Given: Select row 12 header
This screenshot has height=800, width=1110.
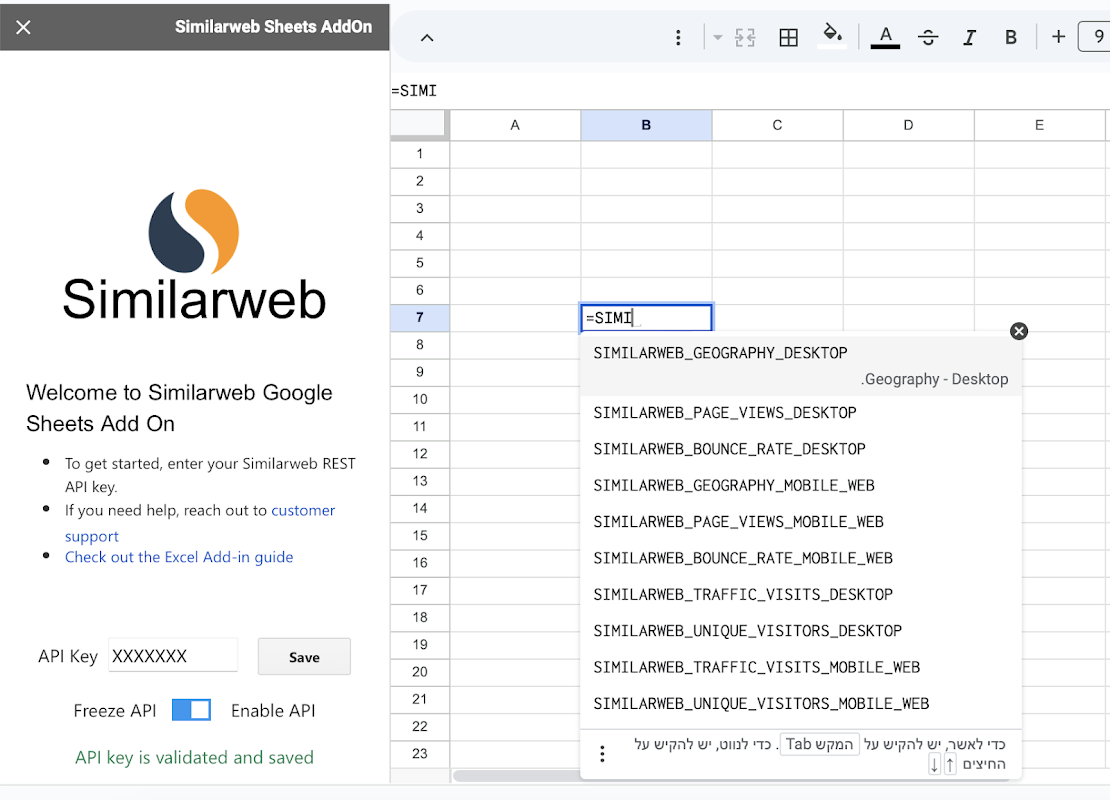Looking at the screenshot, I should 420,454.
